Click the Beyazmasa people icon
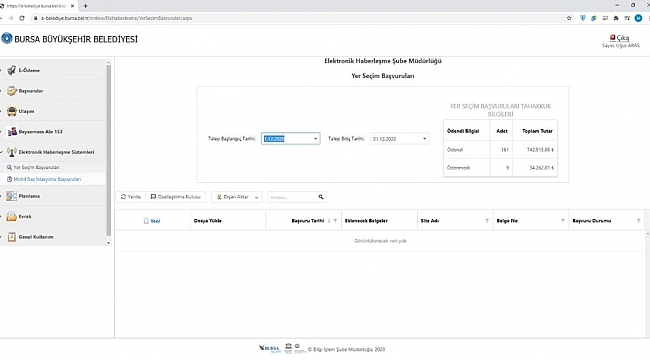 12,131
